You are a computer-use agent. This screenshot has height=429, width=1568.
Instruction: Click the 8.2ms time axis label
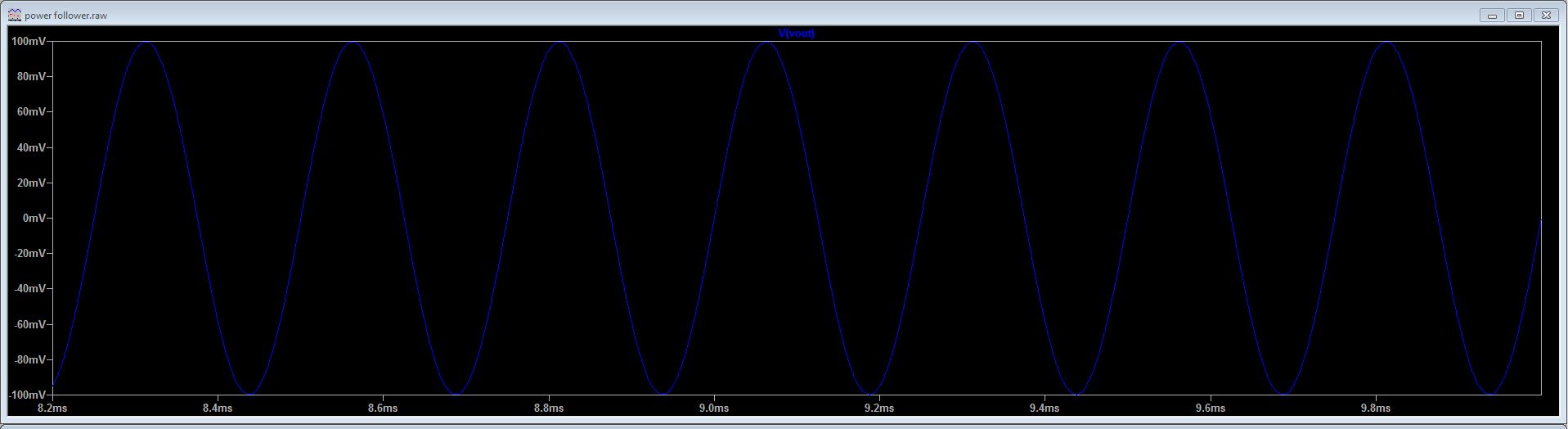click(52, 408)
